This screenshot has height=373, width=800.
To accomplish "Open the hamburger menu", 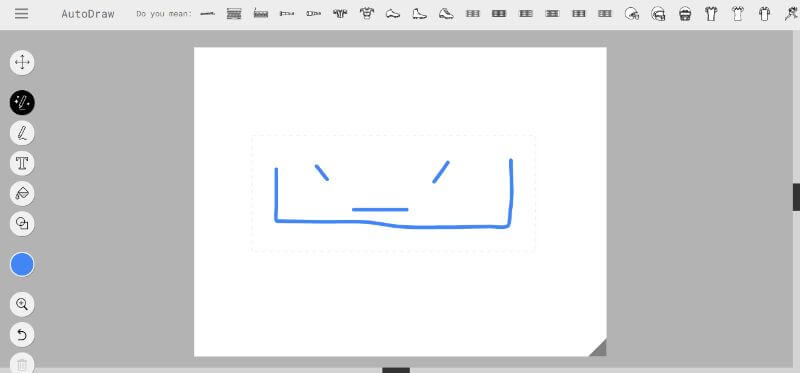I will pyautogui.click(x=21, y=14).
